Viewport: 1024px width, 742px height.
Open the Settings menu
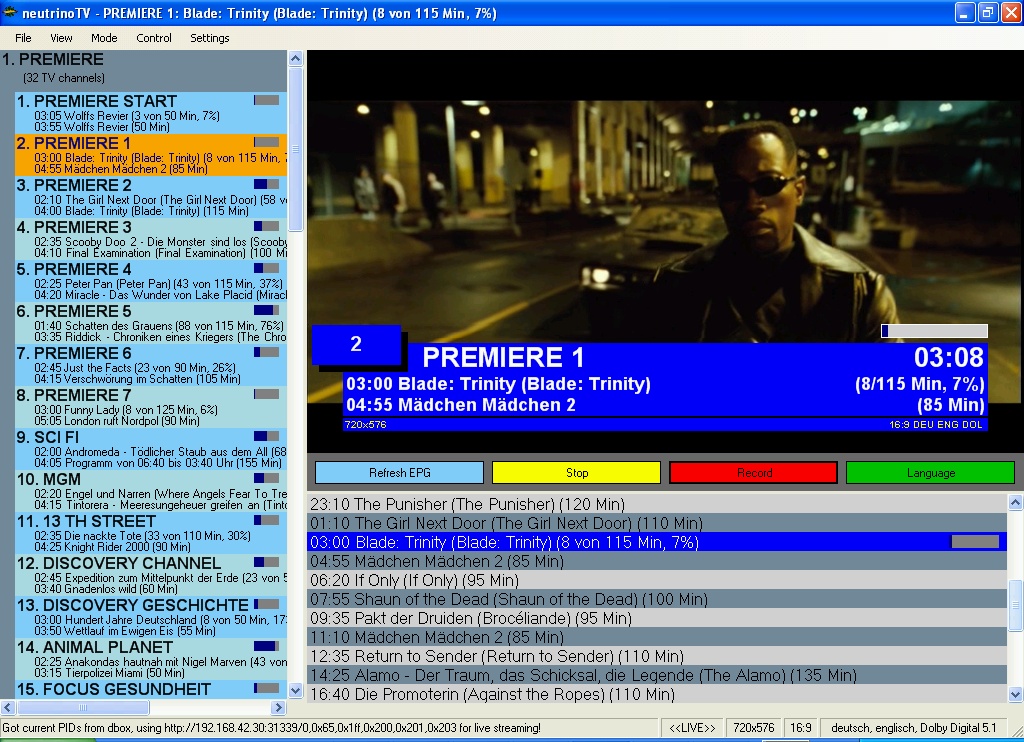tap(210, 38)
